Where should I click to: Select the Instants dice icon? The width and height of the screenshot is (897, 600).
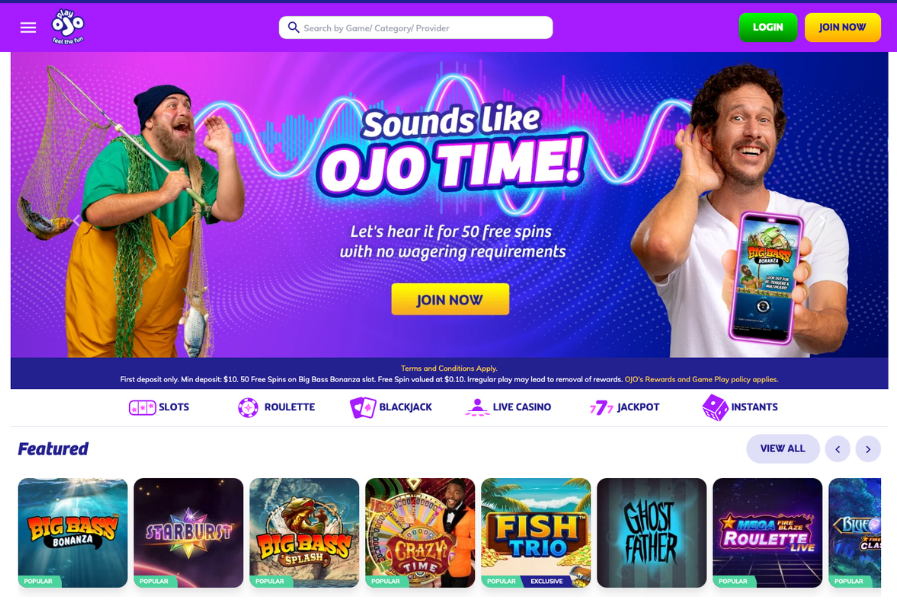point(715,407)
